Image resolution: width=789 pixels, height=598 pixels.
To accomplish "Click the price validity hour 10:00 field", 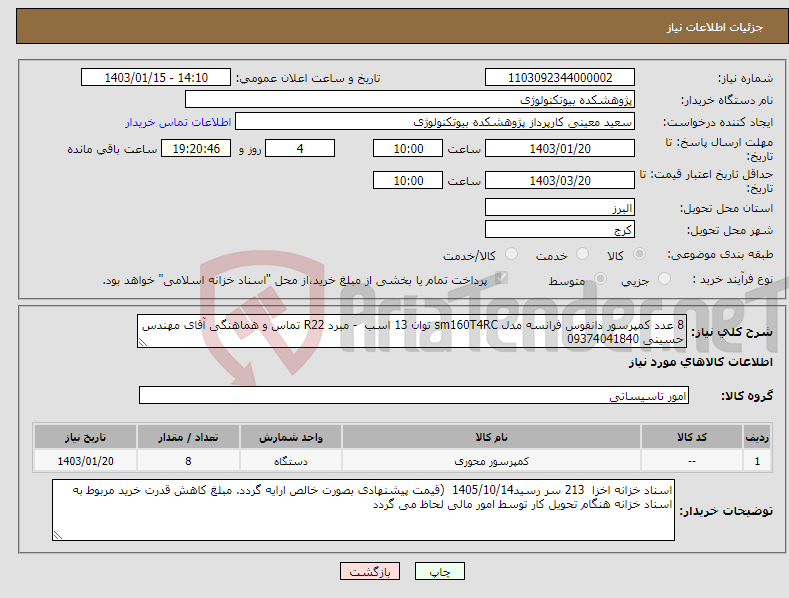I will point(408,180).
